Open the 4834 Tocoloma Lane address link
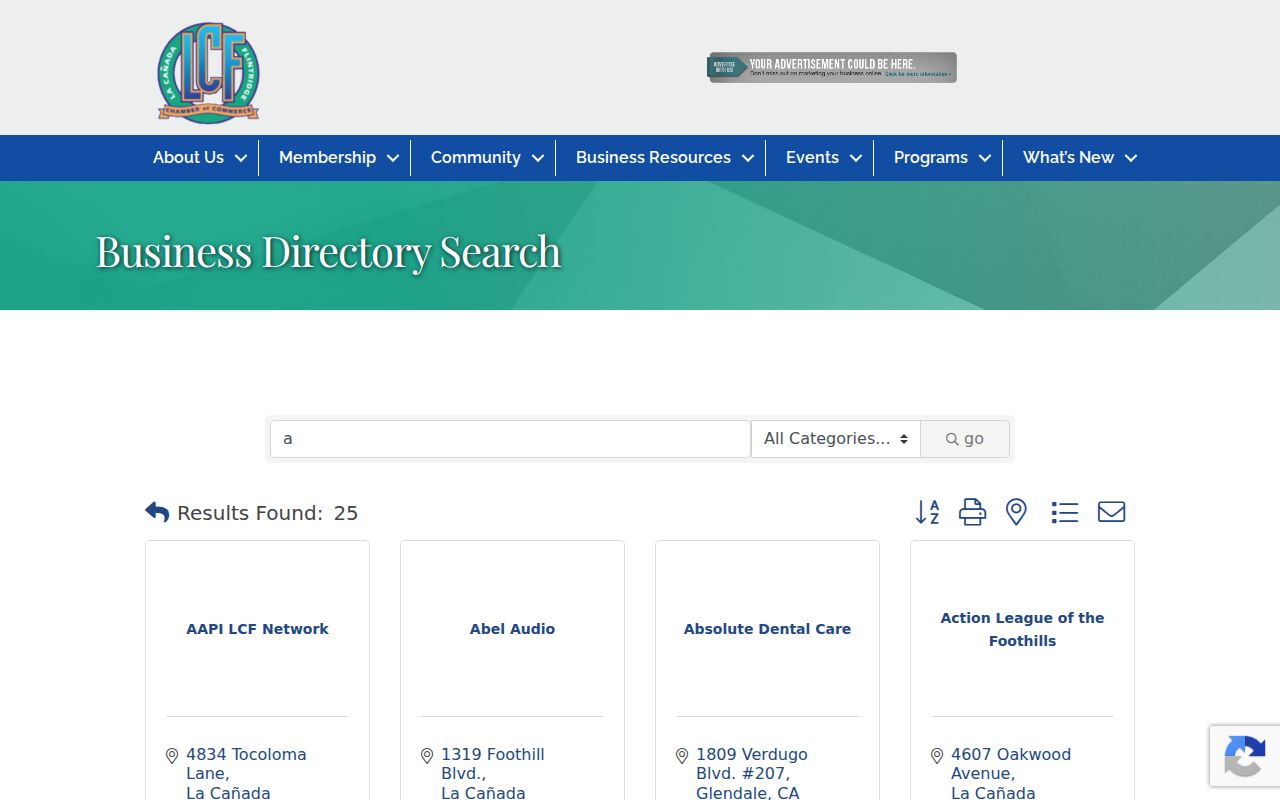1280x800 pixels. pos(246,773)
